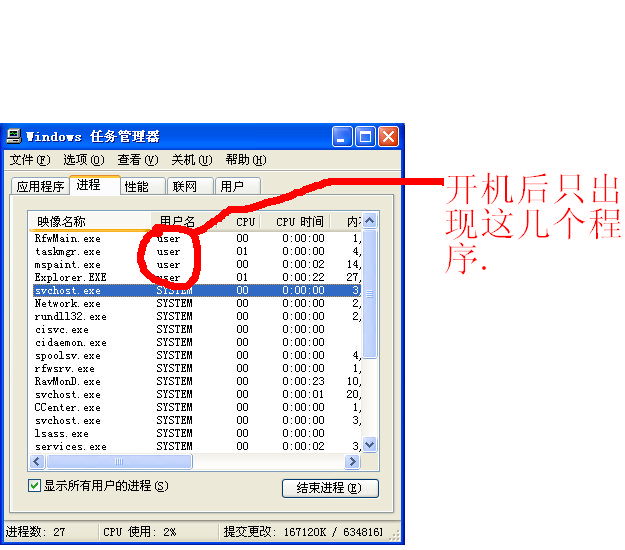Click the highlighted svchost.exe row
This screenshot has width=625, height=550.
click(x=197, y=291)
